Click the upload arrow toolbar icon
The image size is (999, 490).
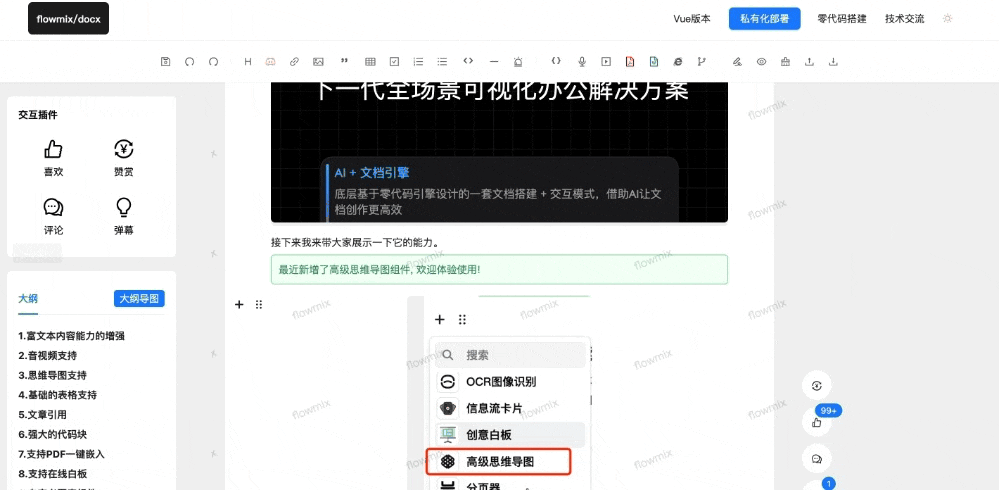click(809, 62)
